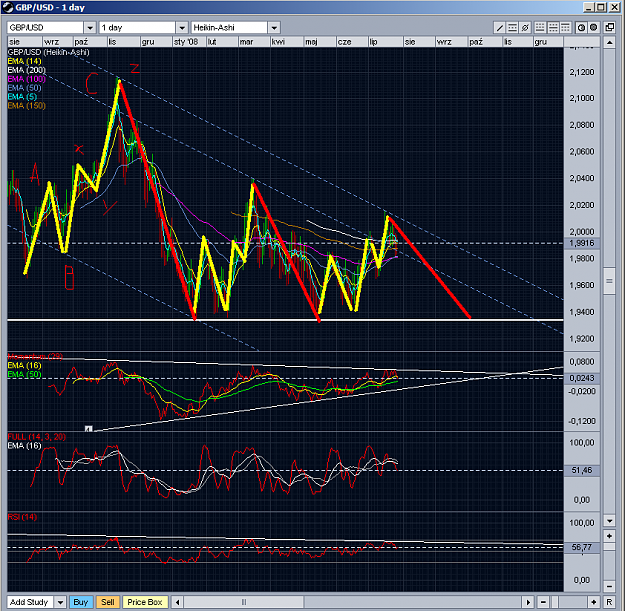The image size is (625, 611).
Task: Select the maj month header
Action: coord(319,42)
